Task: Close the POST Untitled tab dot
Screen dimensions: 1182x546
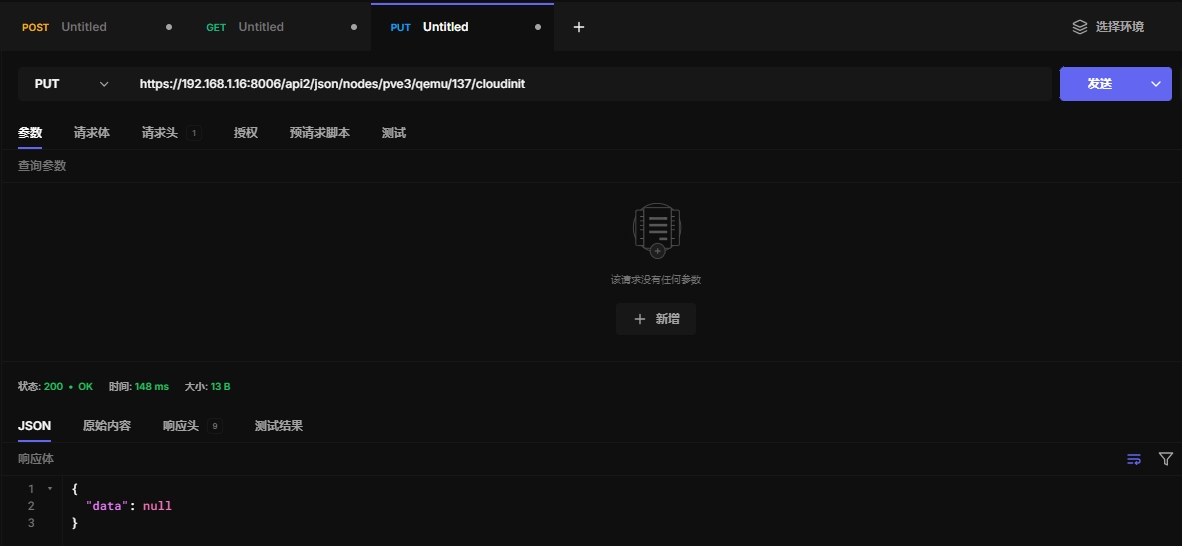Action: (169, 27)
